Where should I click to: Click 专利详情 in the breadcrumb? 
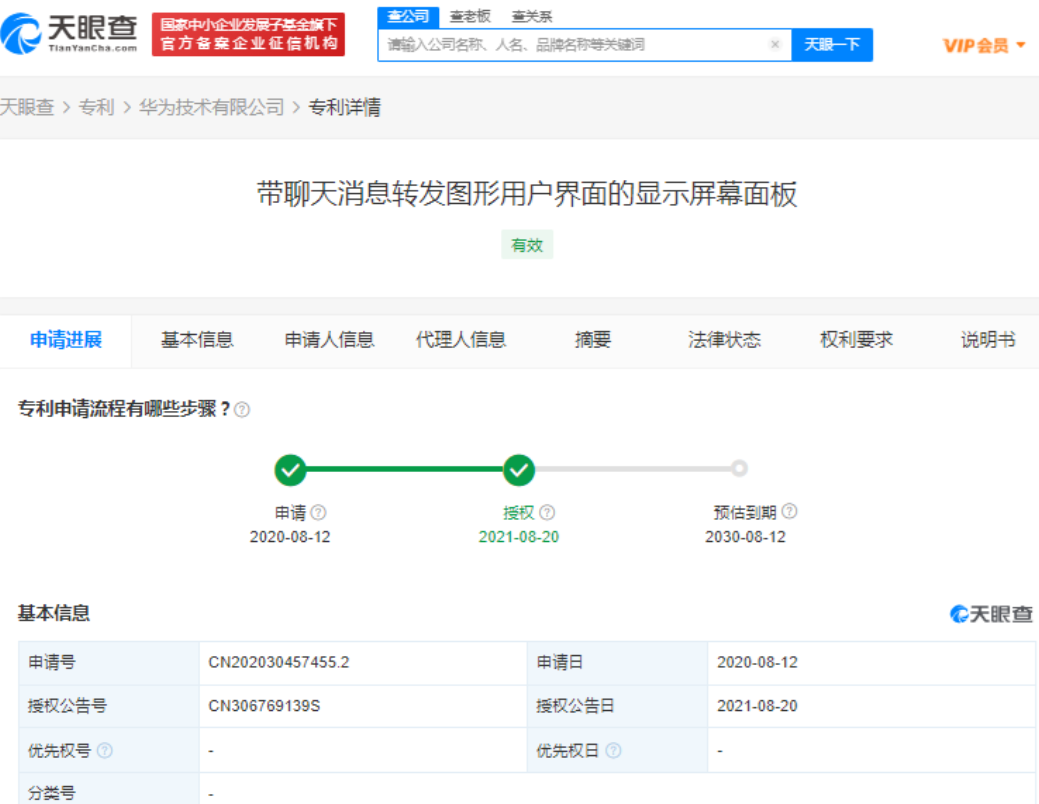pos(345,107)
